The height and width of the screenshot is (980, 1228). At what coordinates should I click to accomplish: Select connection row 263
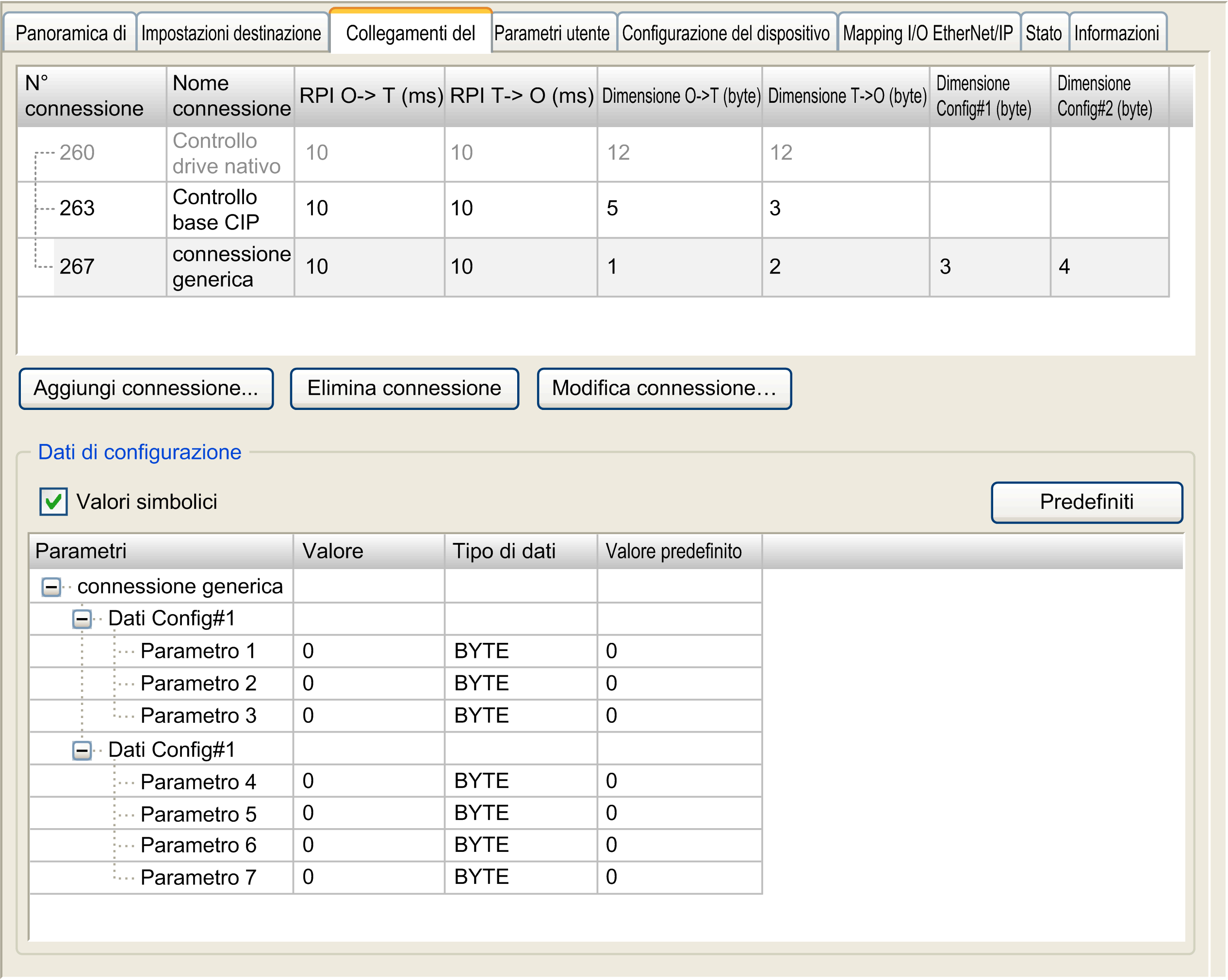tap(593, 210)
